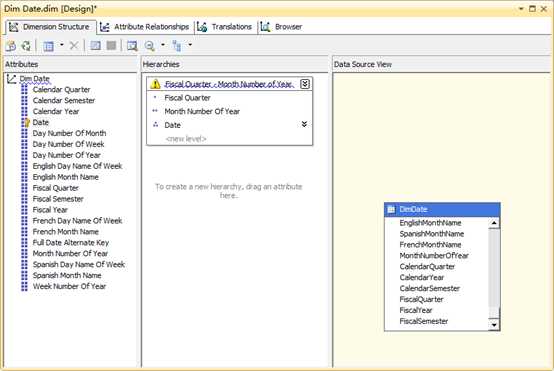Click the Zoom magnifier toolbar icon

pos(150,46)
